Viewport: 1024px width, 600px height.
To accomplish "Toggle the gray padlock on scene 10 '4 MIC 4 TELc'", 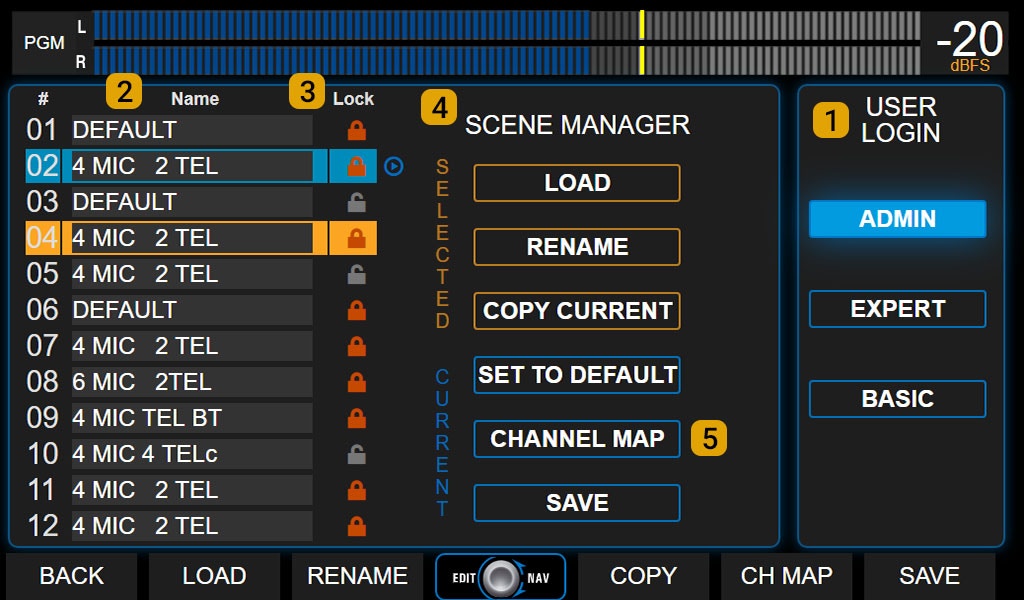I will coord(355,454).
